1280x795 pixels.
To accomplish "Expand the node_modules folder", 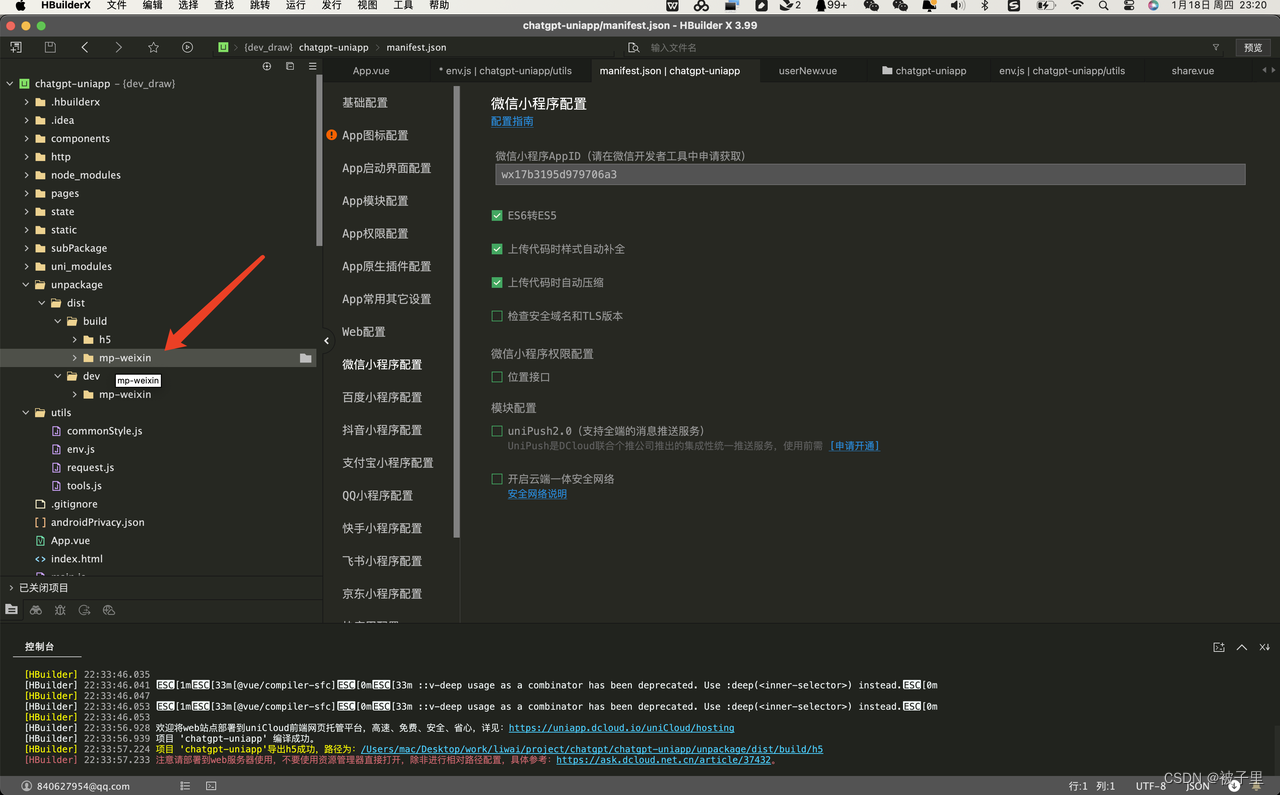I will pyautogui.click(x=27, y=175).
